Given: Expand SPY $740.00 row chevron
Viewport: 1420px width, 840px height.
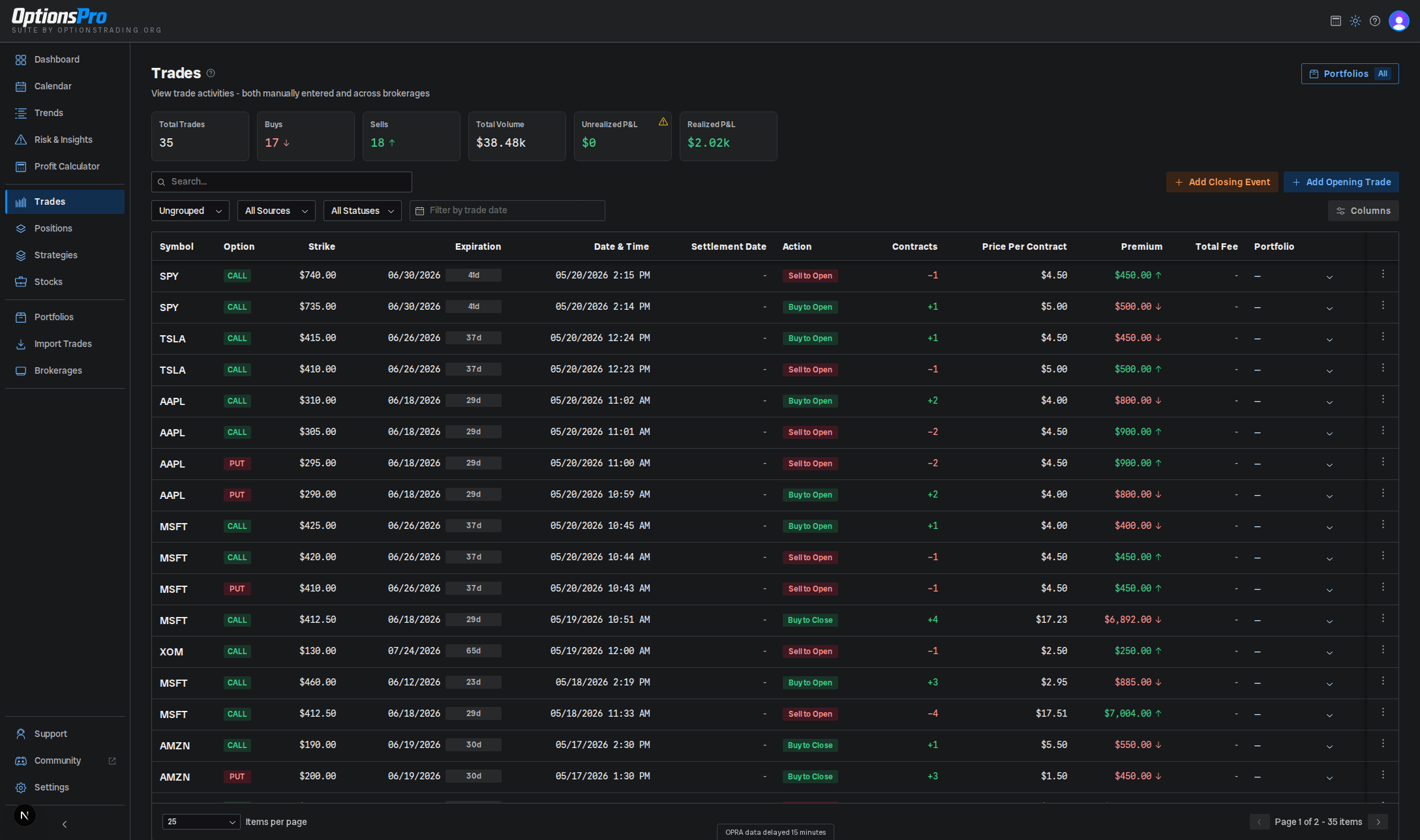Looking at the screenshot, I should [x=1329, y=277].
